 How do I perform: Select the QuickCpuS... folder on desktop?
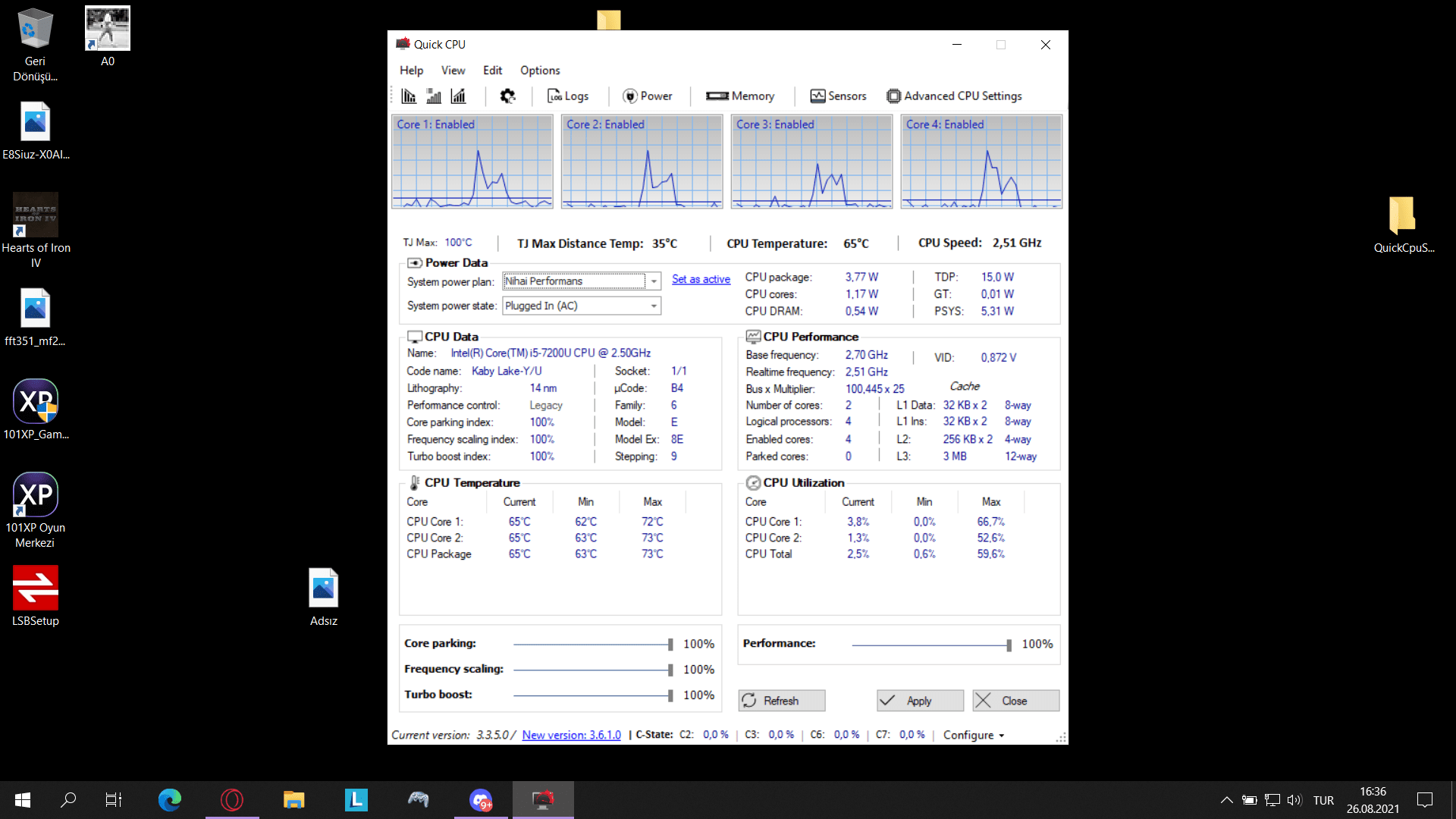(1404, 224)
